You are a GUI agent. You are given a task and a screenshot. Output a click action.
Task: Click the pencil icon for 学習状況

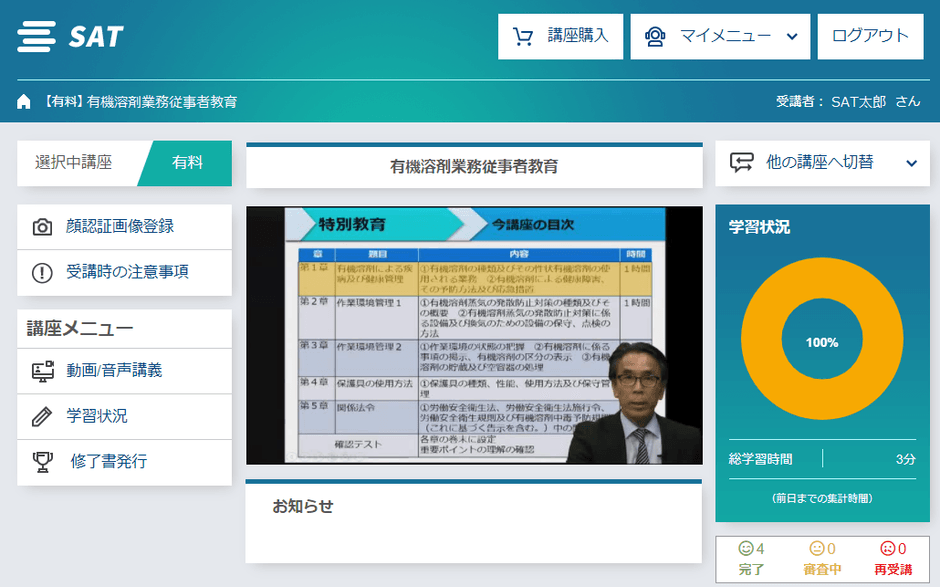tap(42, 416)
